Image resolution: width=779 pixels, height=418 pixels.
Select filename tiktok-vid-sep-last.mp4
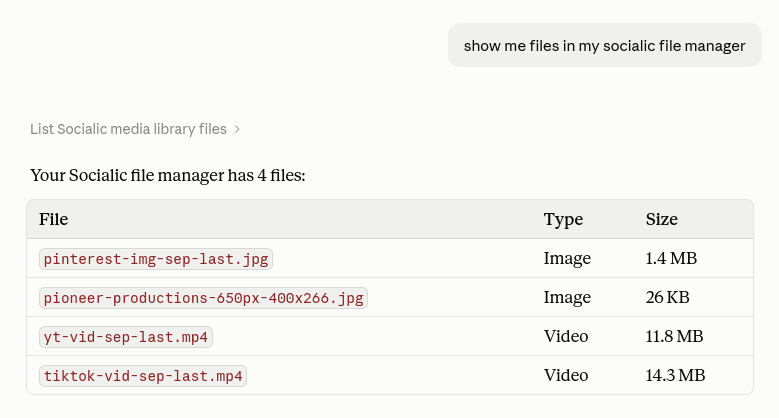143,376
